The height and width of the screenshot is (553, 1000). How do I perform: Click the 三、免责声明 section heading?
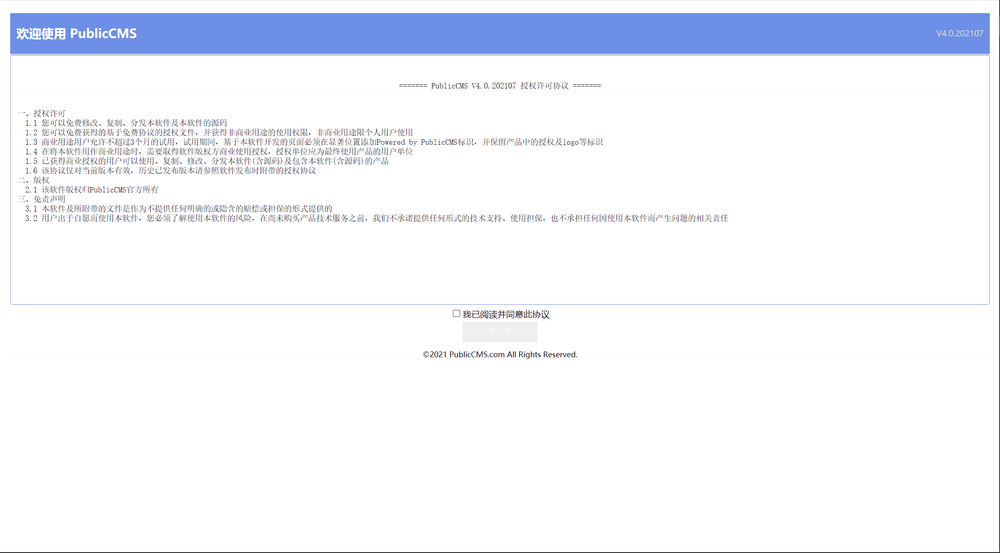pos(41,198)
